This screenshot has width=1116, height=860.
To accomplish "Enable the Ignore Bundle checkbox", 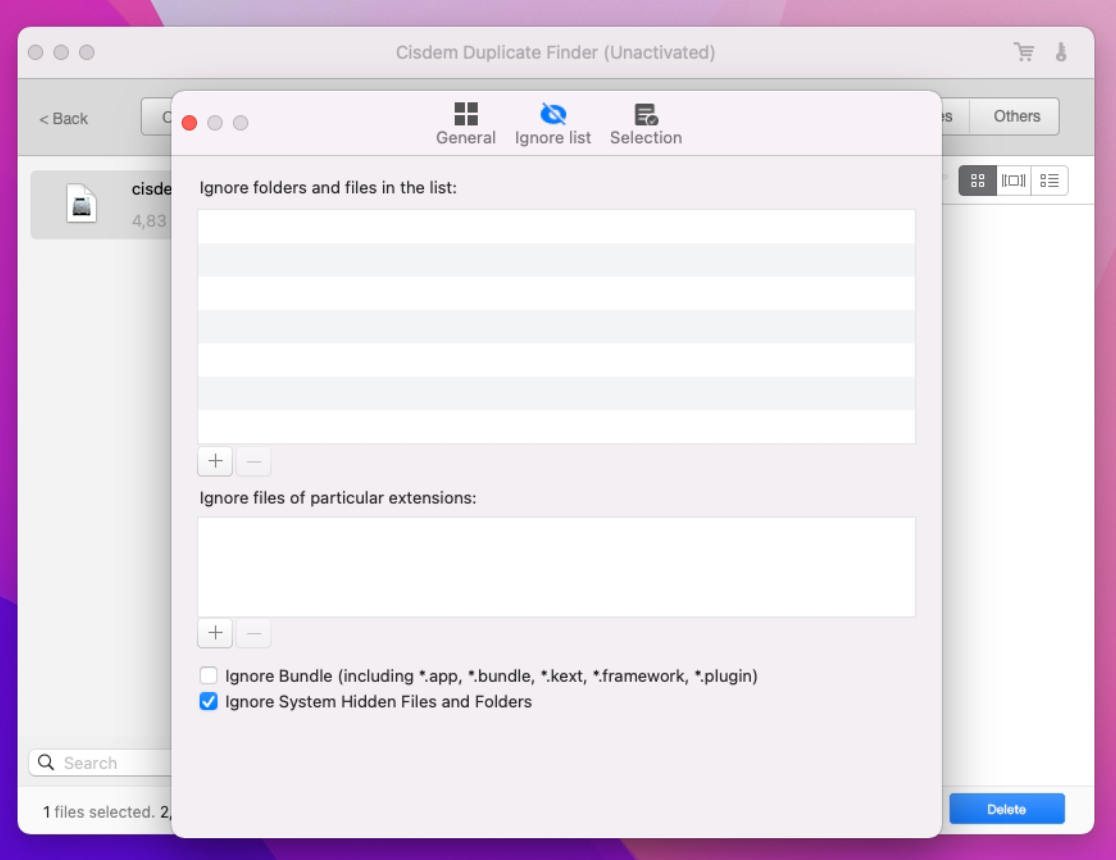I will (x=209, y=675).
